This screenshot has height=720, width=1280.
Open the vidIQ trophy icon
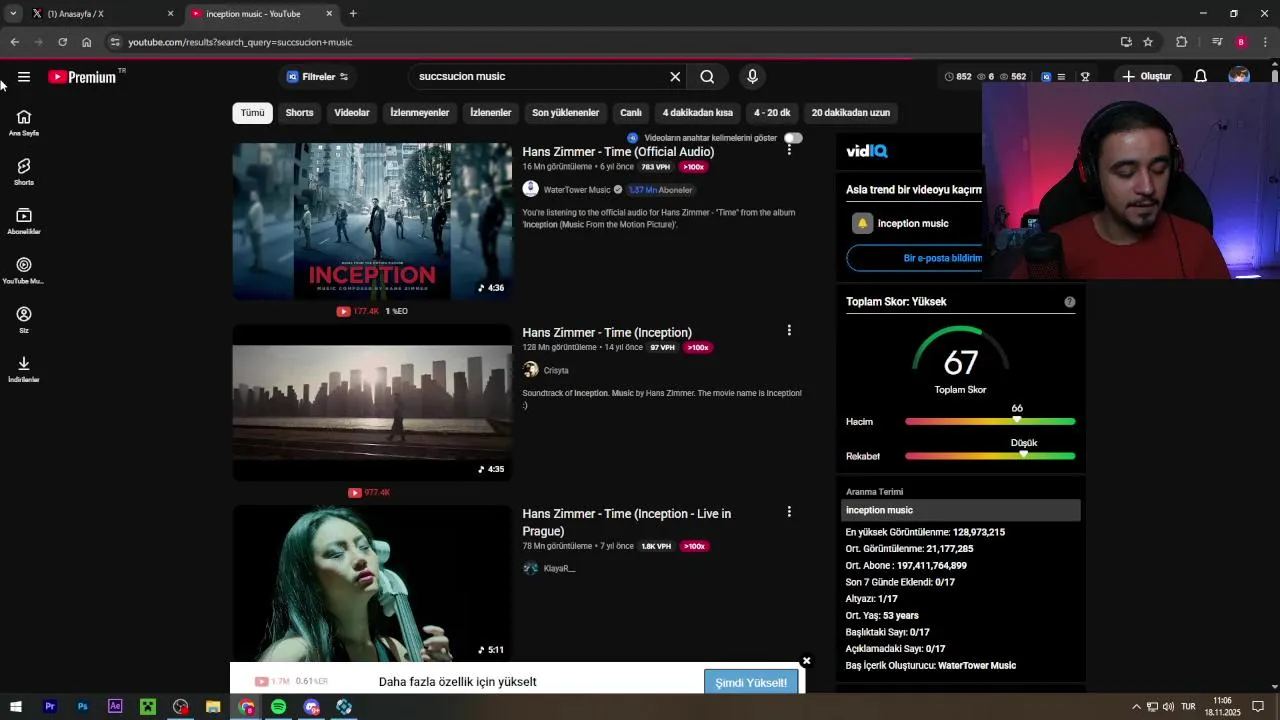(1085, 77)
